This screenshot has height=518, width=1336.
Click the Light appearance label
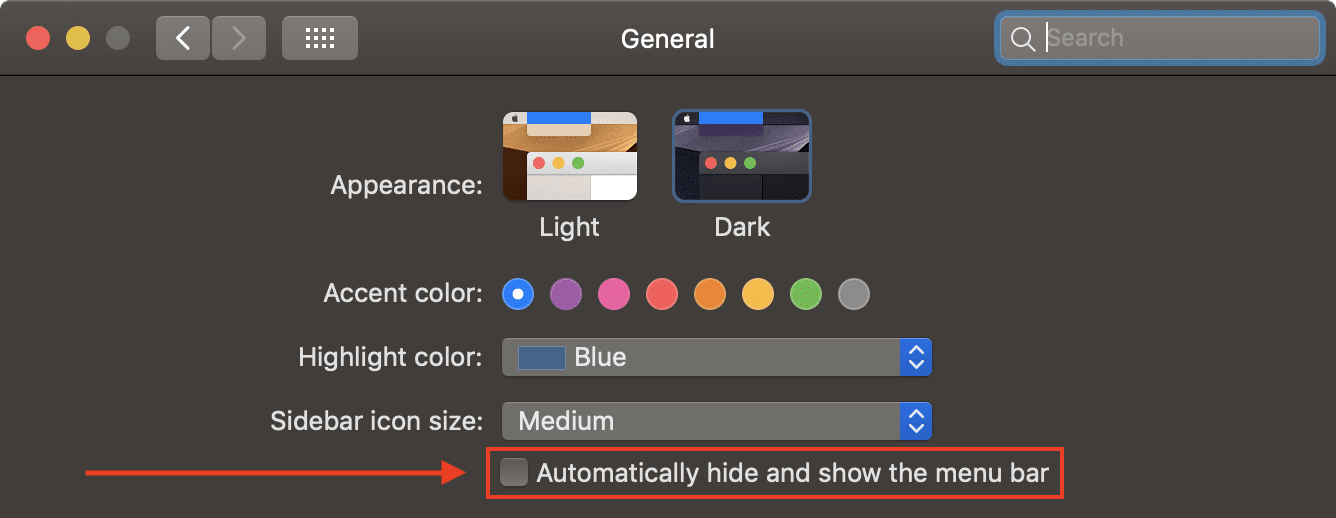coord(570,227)
